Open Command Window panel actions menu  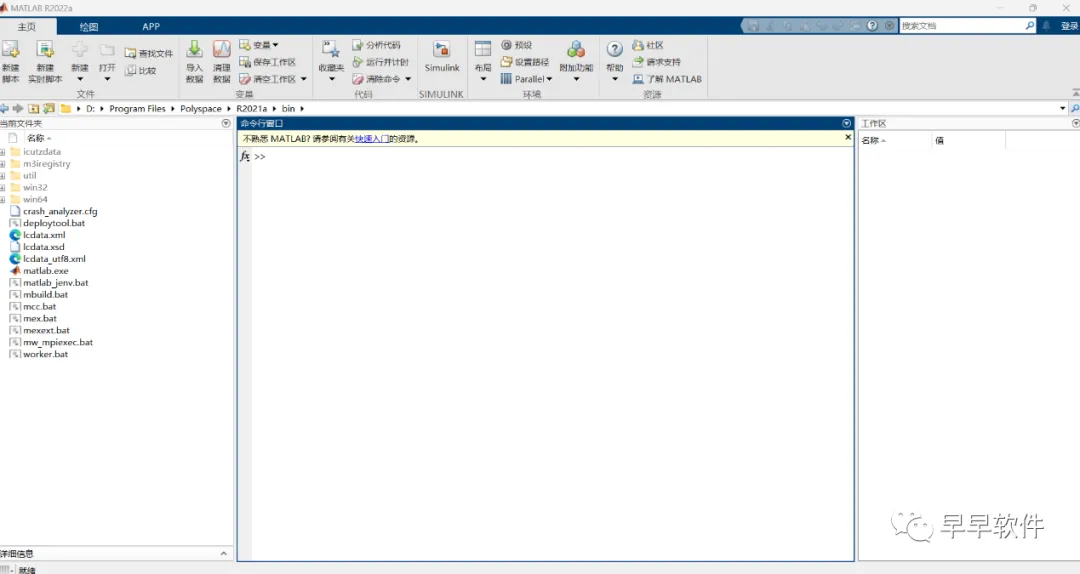pyautogui.click(x=847, y=123)
